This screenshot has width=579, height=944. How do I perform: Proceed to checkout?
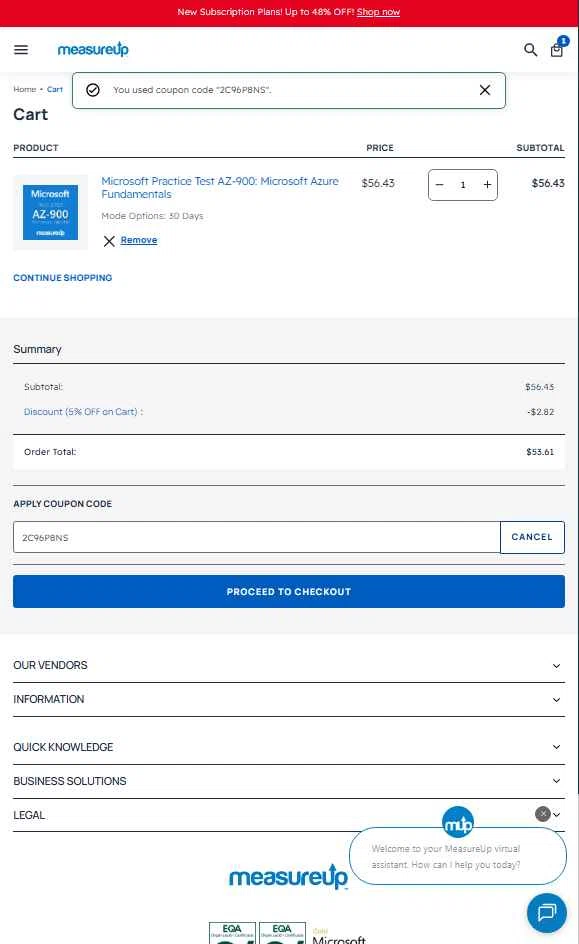289,591
